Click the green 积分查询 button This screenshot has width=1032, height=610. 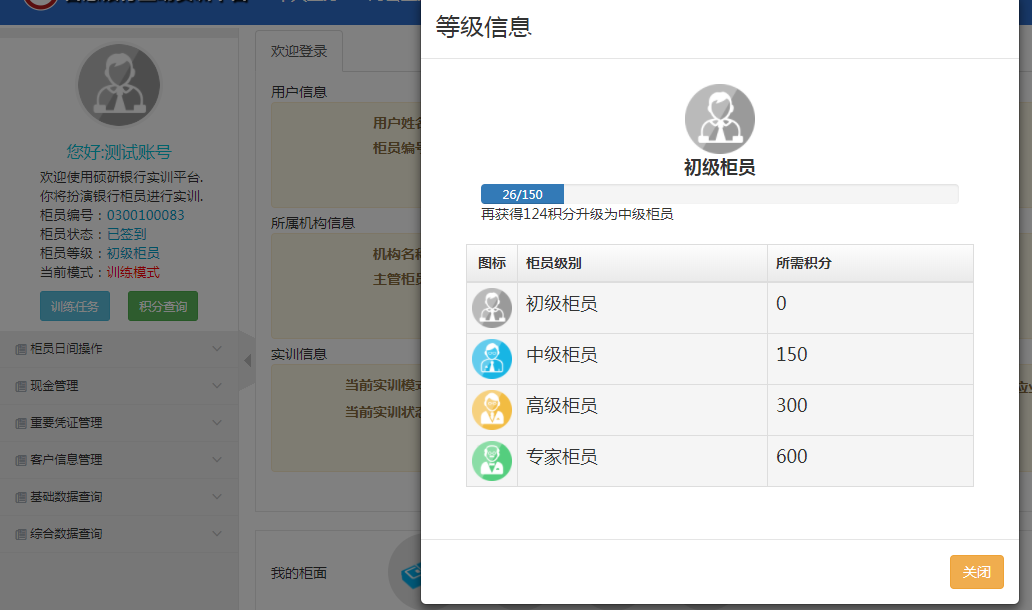(163, 306)
